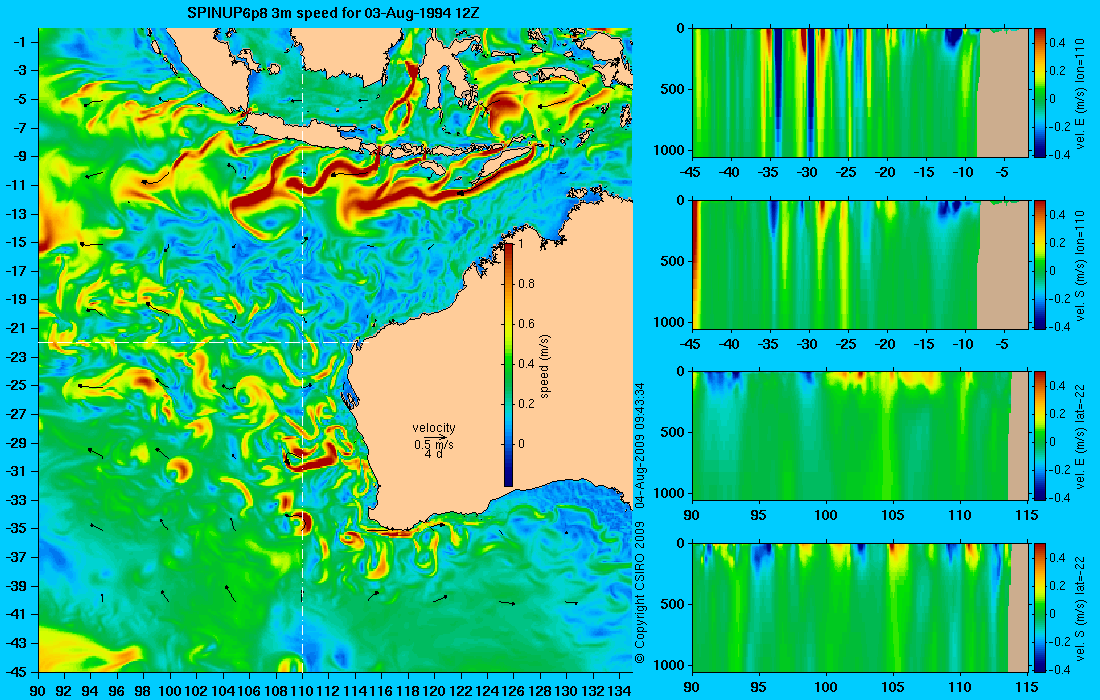Image resolution: width=1100 pixels, height=700 pixels.
Task: Click the vertical dashed line at longitude 110
Action: point(302,352)
